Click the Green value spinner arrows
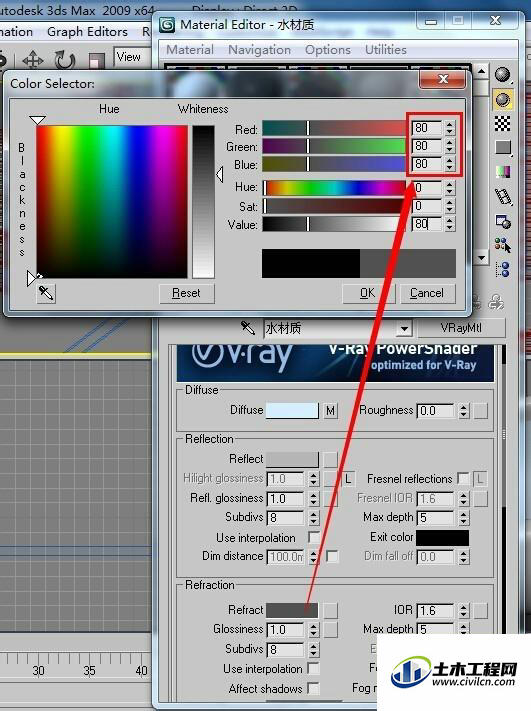Screen dimensions: 531x711 pos(449,146)
